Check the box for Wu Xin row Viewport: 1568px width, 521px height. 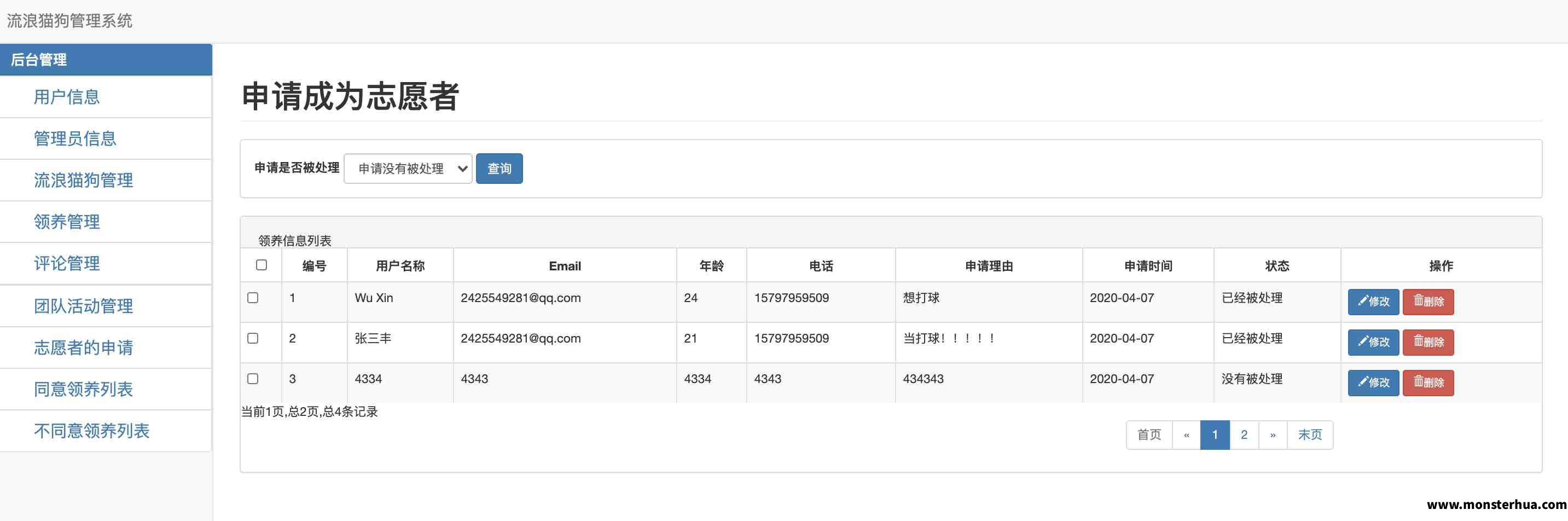coord(253,298)
